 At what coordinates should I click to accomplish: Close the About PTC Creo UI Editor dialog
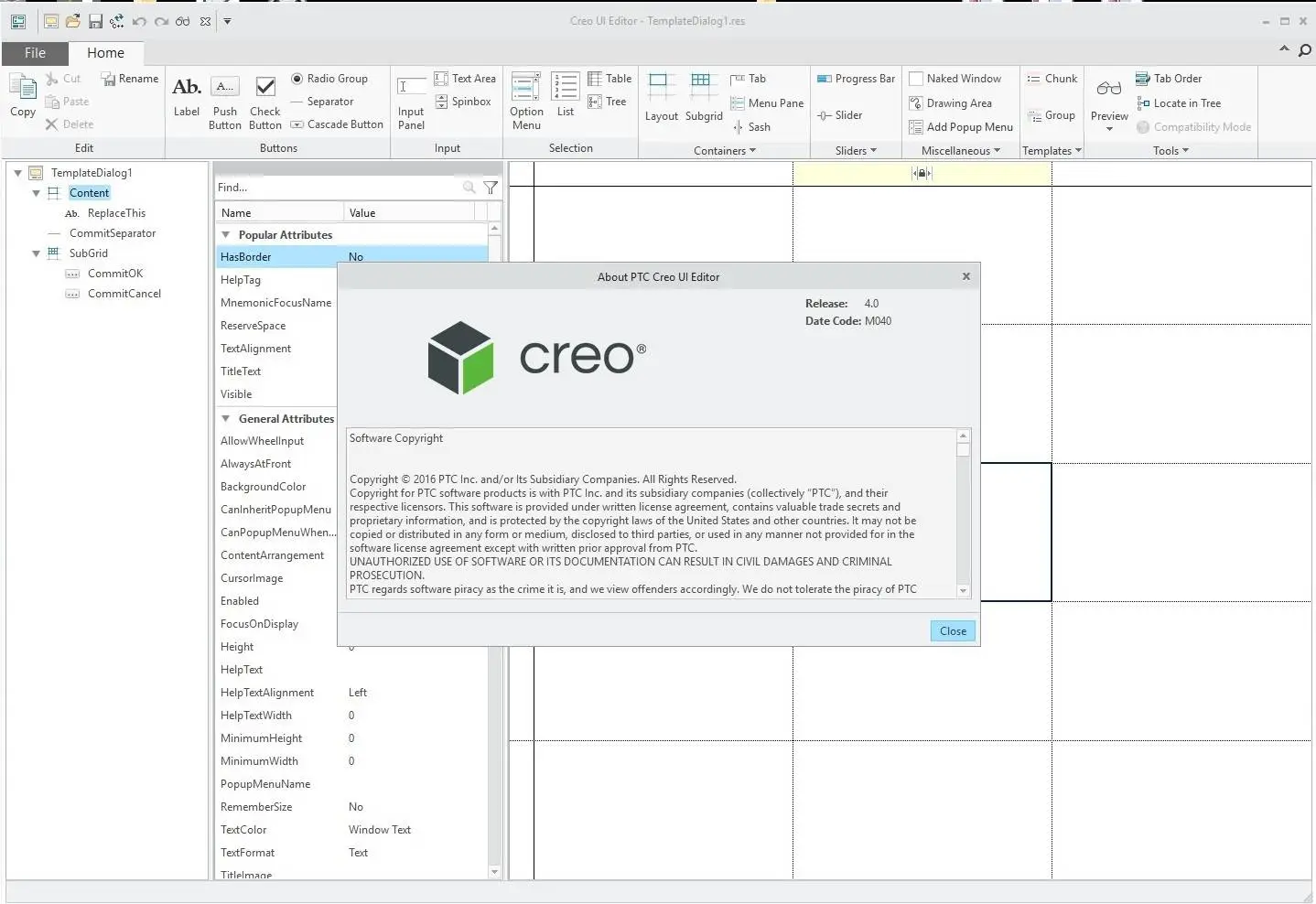pyautogui.click(x=953, y=631)
